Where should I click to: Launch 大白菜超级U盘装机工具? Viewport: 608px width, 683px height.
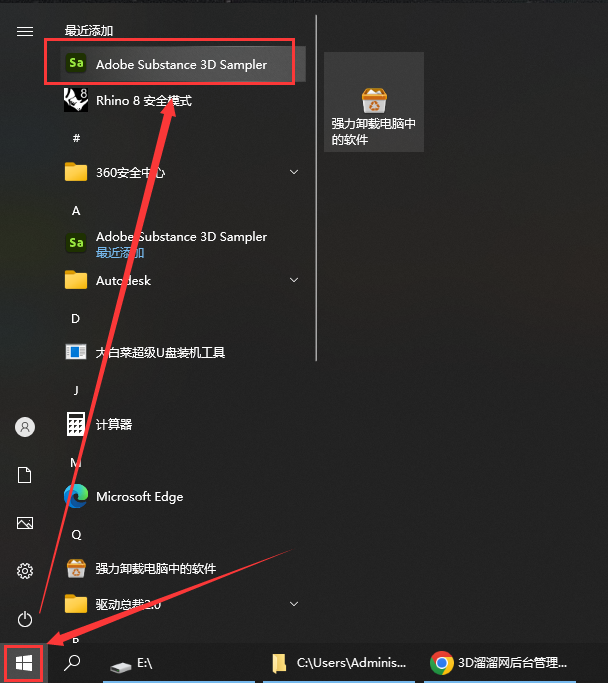pyautogui.click(x=183, y=352)
